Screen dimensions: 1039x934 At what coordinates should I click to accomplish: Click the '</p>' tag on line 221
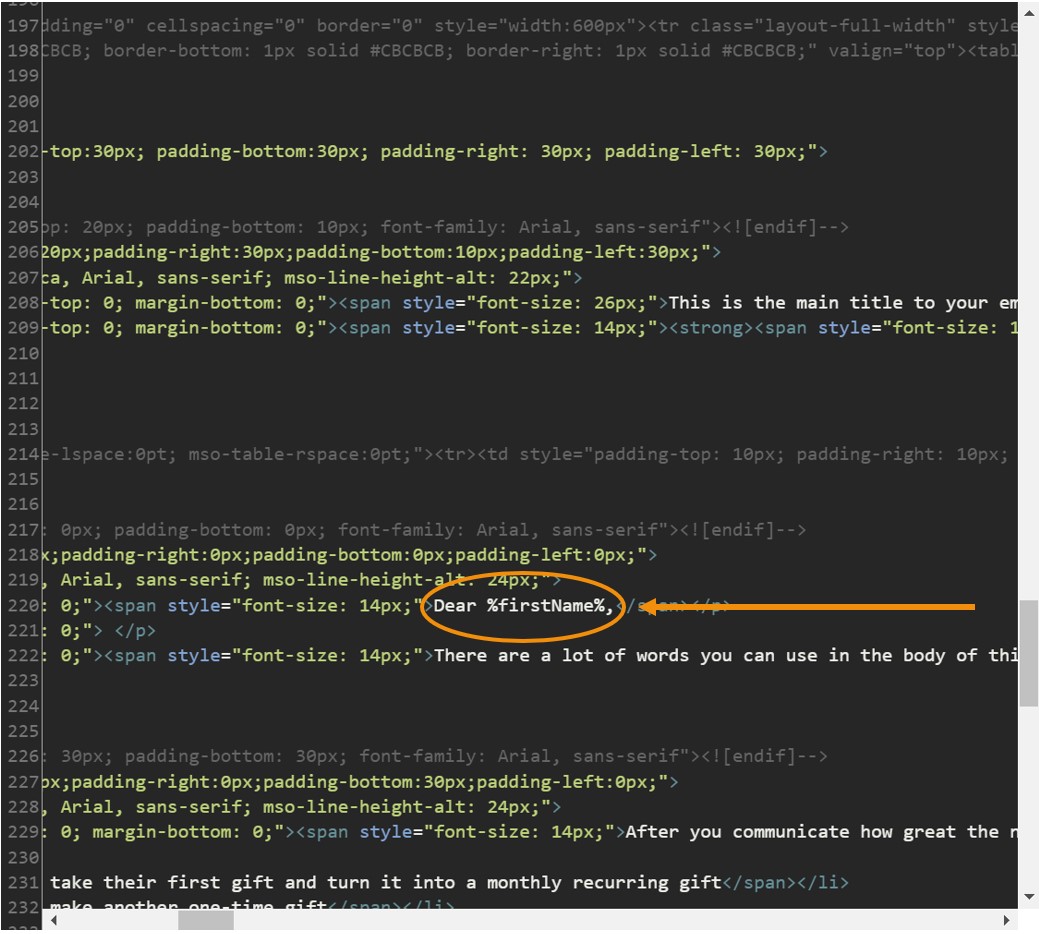(x=135, y=631)
